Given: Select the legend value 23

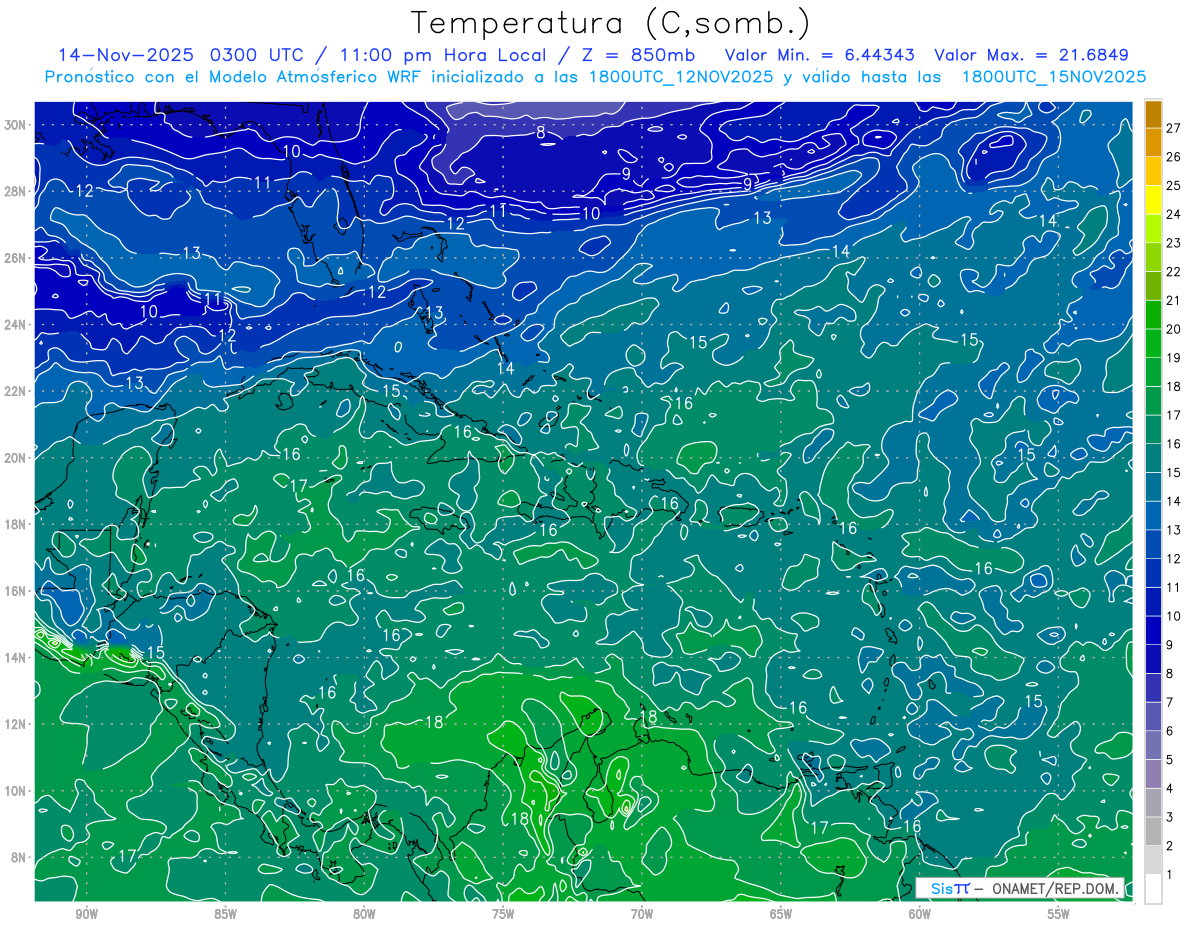Looking at the screenshot, I should pos(1173,243).
